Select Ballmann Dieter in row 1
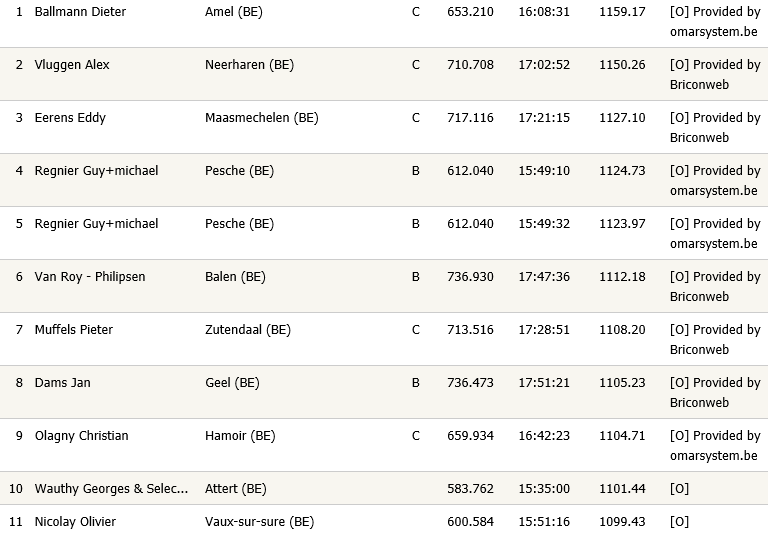This screenshot has height=535, width=769. pyautogui.click(x=80, y=11)
